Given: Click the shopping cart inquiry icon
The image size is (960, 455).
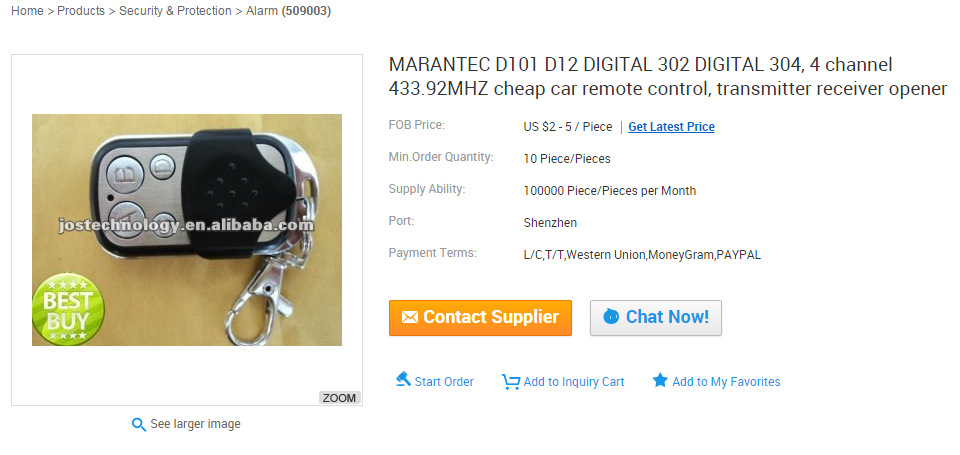Looking at the screenshot, I should [x=511, y=382].
